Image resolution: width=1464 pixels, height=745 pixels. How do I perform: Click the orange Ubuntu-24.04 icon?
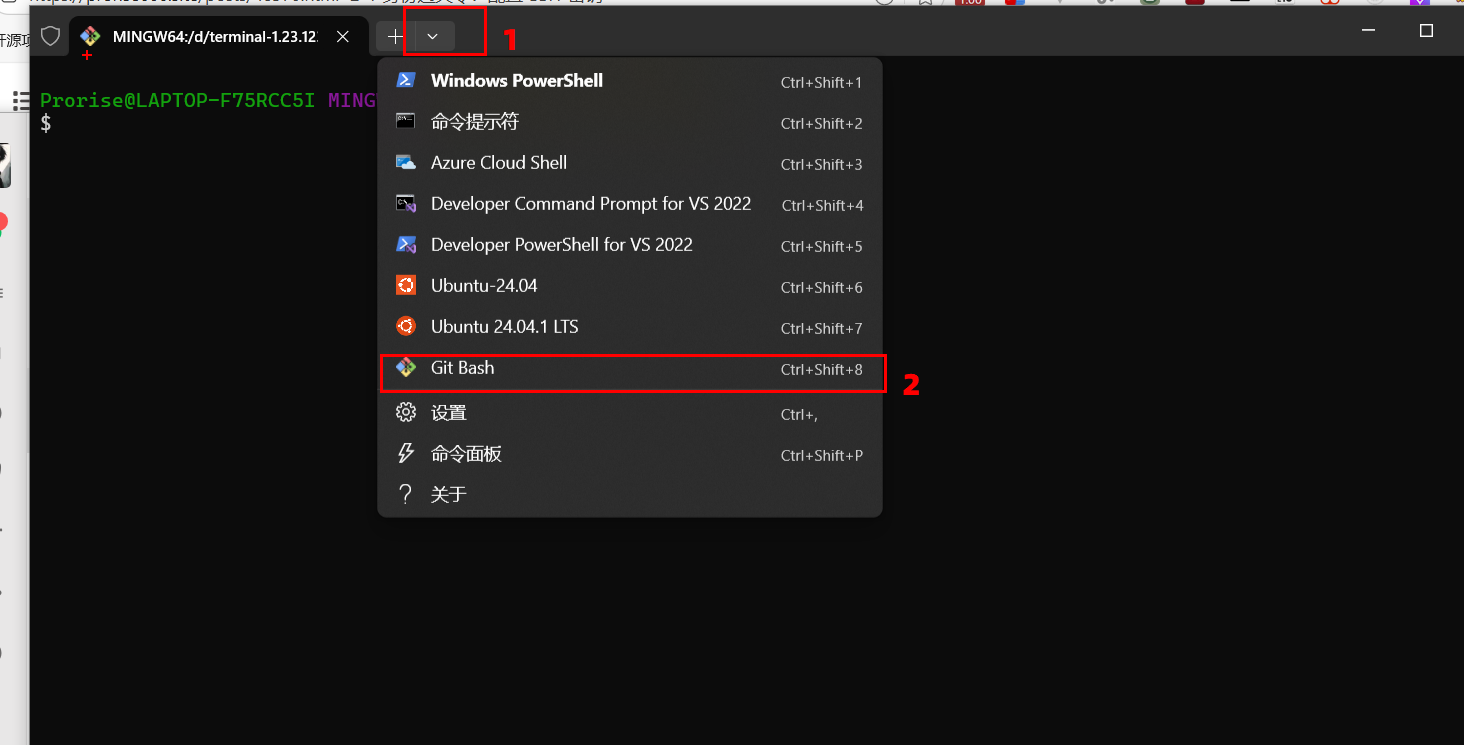[406, 286]
